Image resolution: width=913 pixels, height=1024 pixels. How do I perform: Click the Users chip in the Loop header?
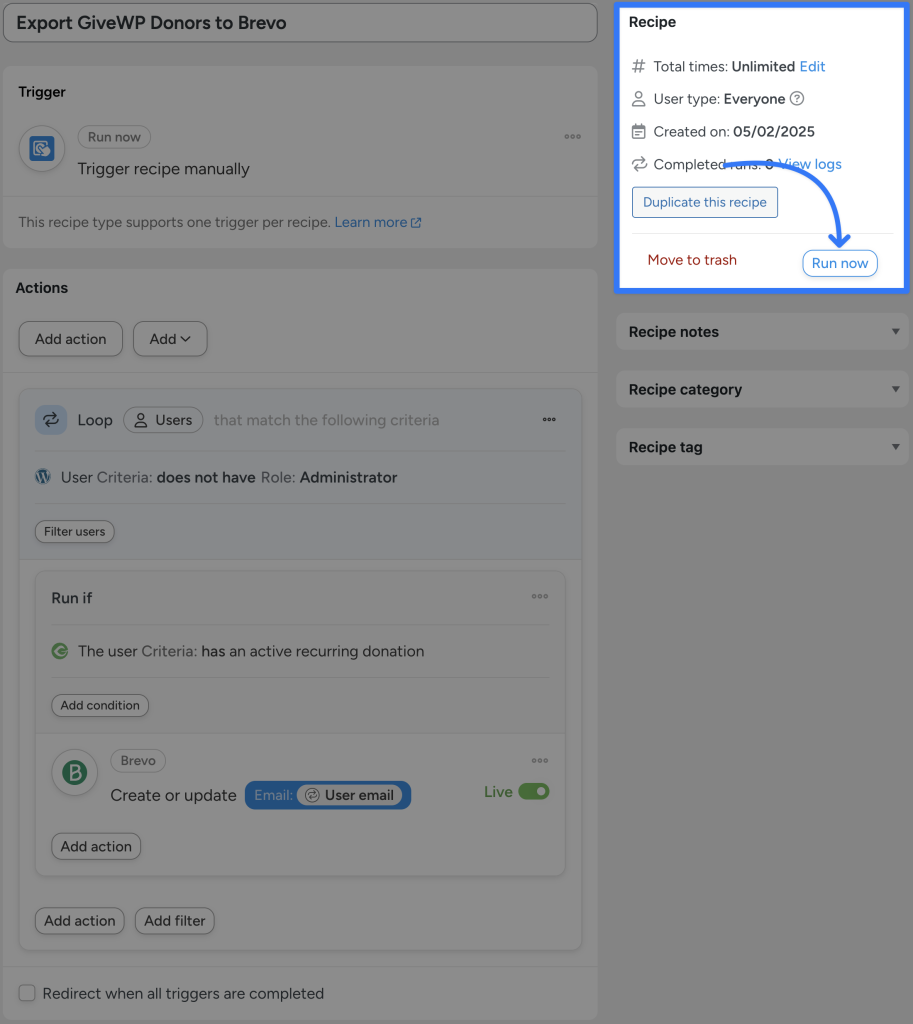pos(163,419)
